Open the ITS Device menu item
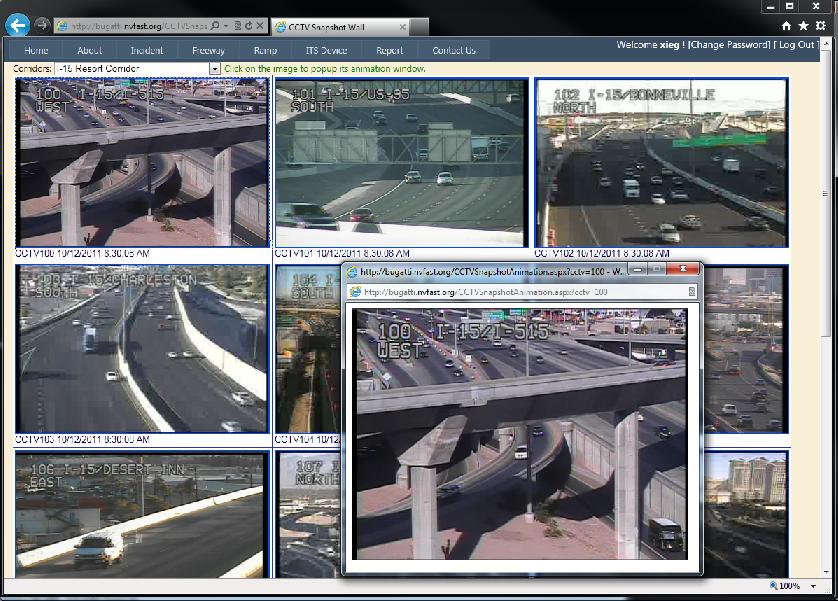 (327, 50)
